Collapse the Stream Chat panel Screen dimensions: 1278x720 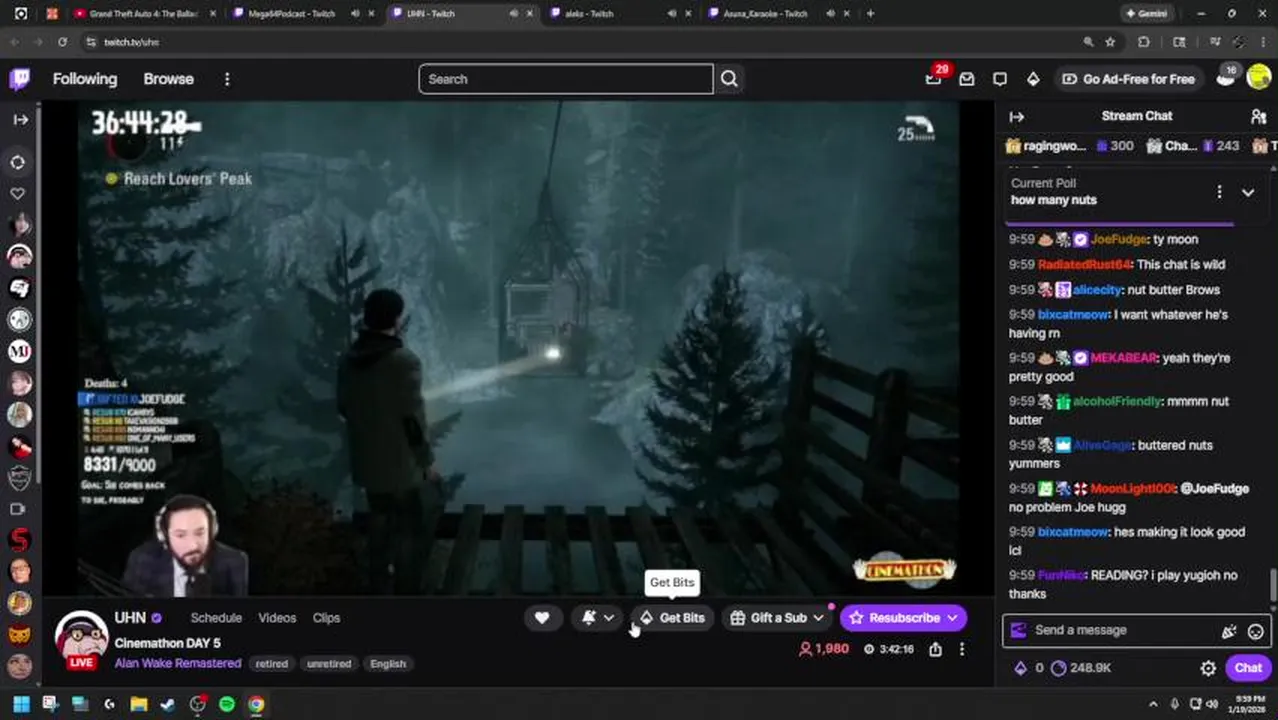(1017, 116)
